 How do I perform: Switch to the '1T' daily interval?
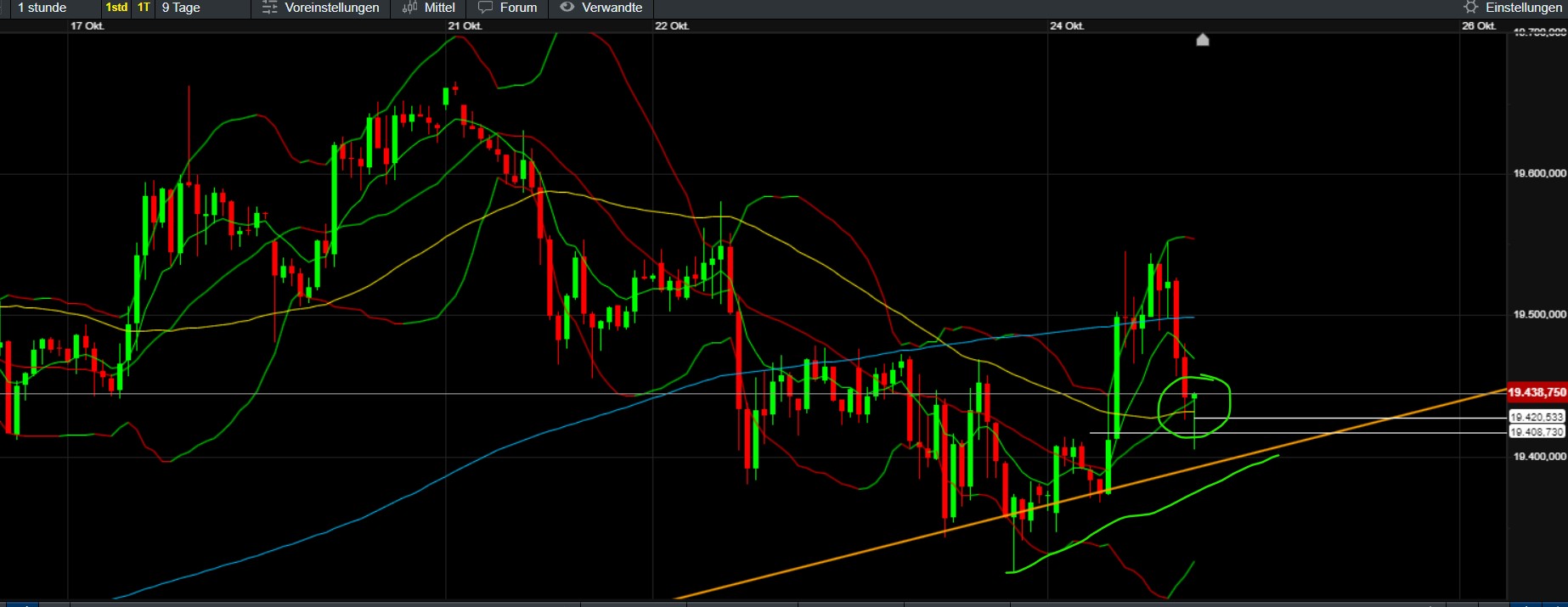144,8
